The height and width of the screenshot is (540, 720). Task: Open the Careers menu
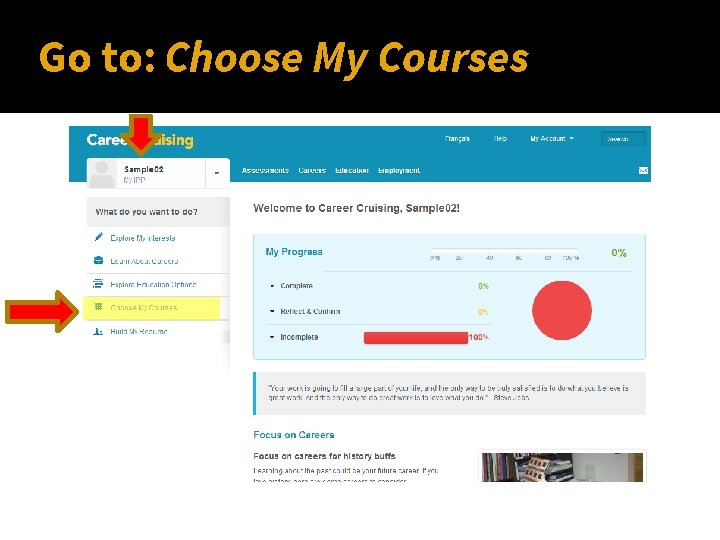click(312, 170)
